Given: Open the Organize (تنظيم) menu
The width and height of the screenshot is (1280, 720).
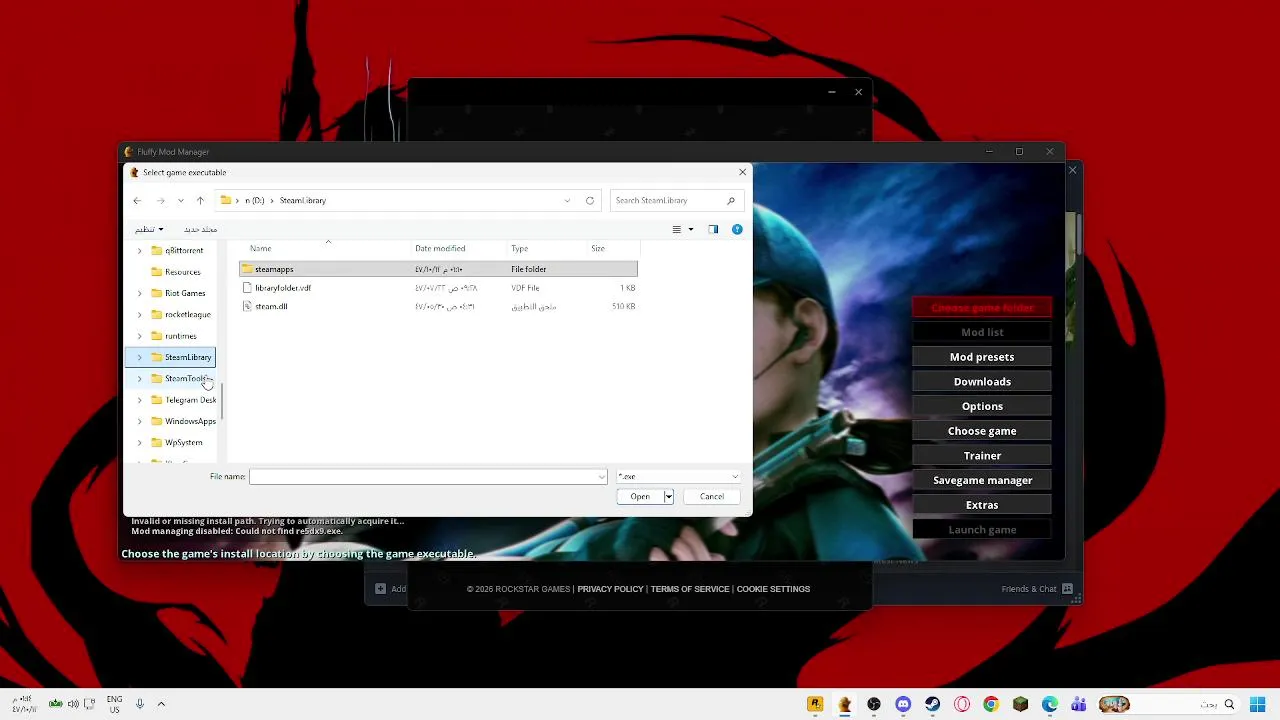Looking at the screenshot, I should point(149,230).
